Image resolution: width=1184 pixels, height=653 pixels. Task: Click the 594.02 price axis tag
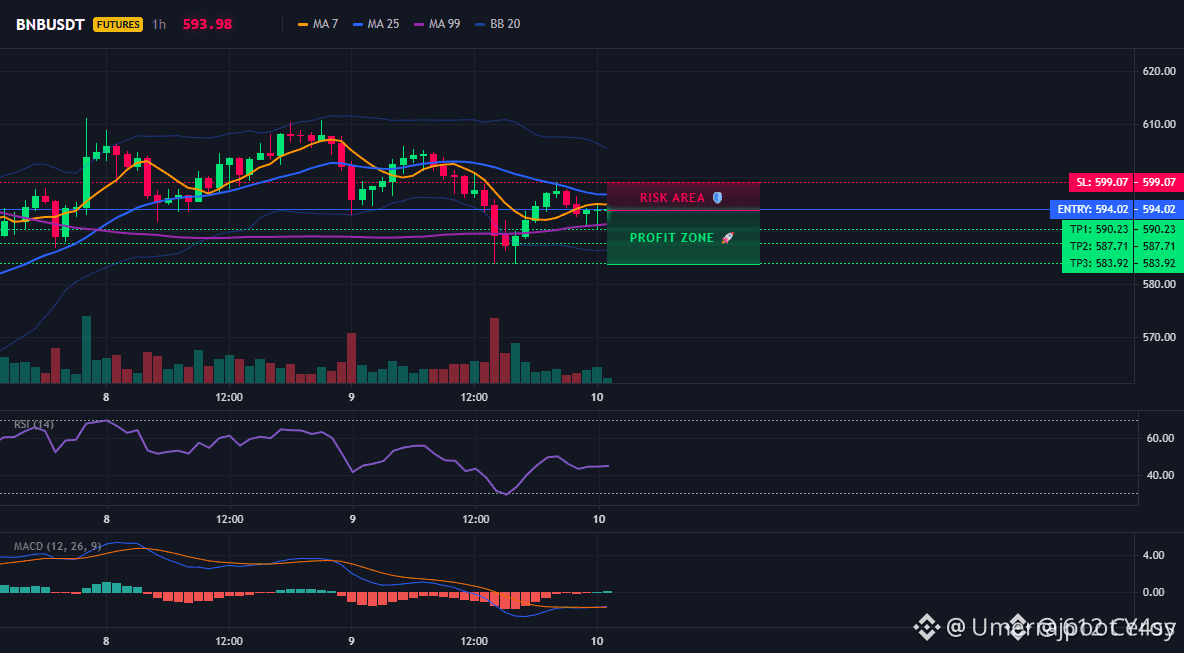tap(1159, 209)
